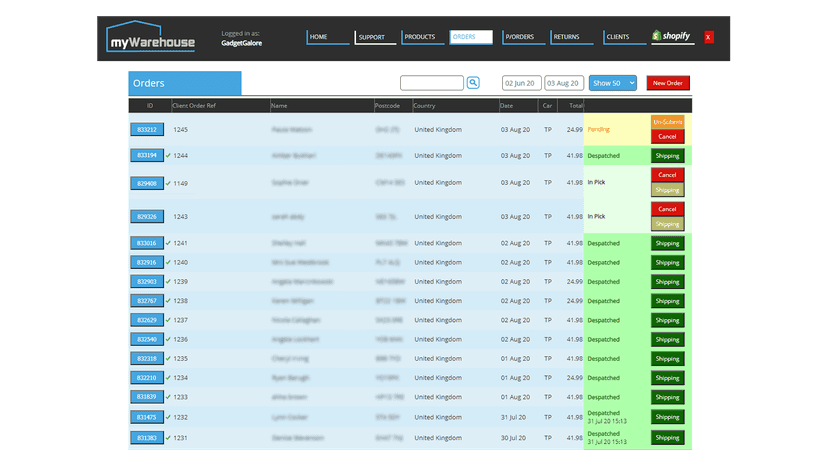This screenshot has height=466, width=828.
Task: Click the magnifier search icon
Action: tap(473, 83)
